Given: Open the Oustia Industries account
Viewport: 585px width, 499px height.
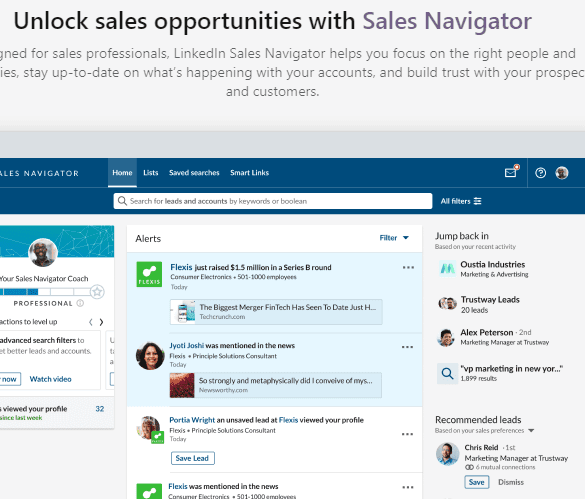Looking at the screenshot, I should click(492, 265).
